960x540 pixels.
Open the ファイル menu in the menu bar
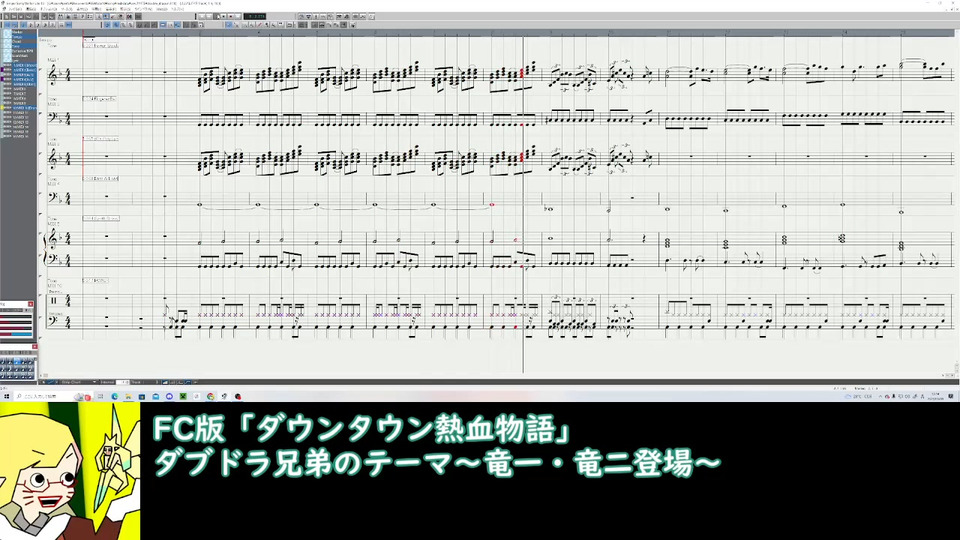tap(15, 9)
